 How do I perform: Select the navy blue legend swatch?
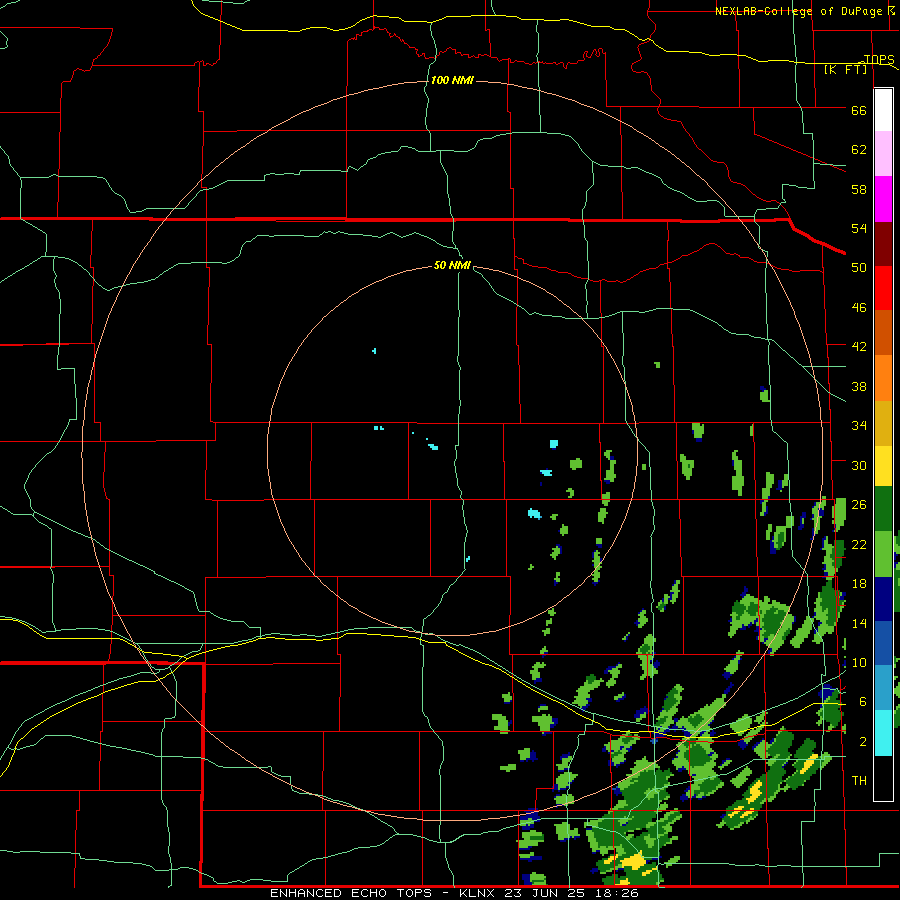click(883, 599)
